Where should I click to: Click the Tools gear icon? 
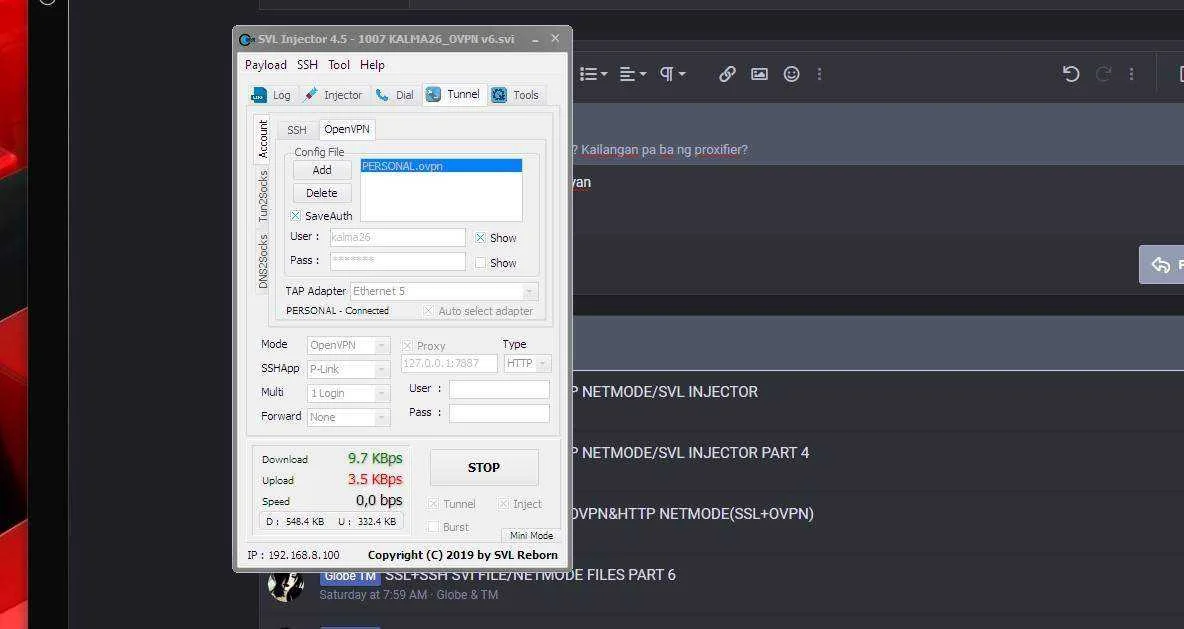point(499,95)
